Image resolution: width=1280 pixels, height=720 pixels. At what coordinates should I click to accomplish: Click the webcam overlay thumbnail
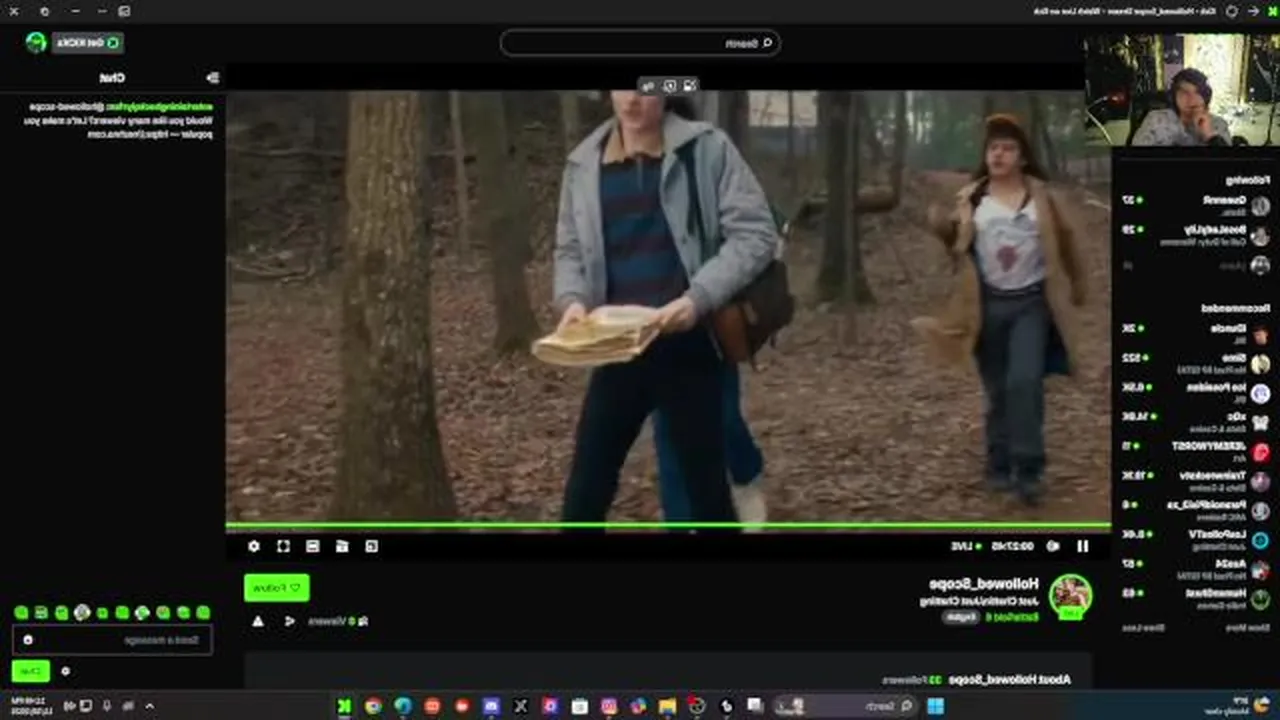pyautogui.click(x=1182, y=90)
